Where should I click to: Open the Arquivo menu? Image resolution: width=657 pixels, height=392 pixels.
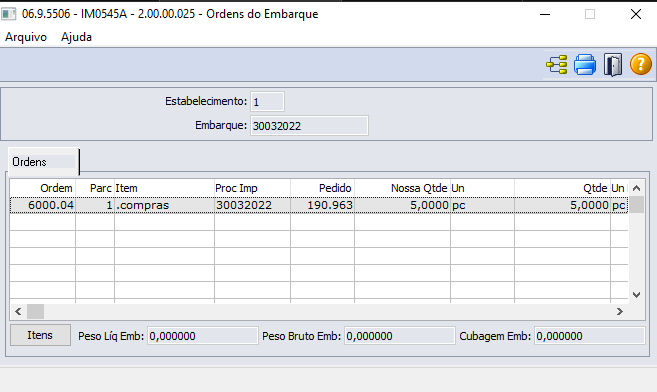(x=26, y=37)
